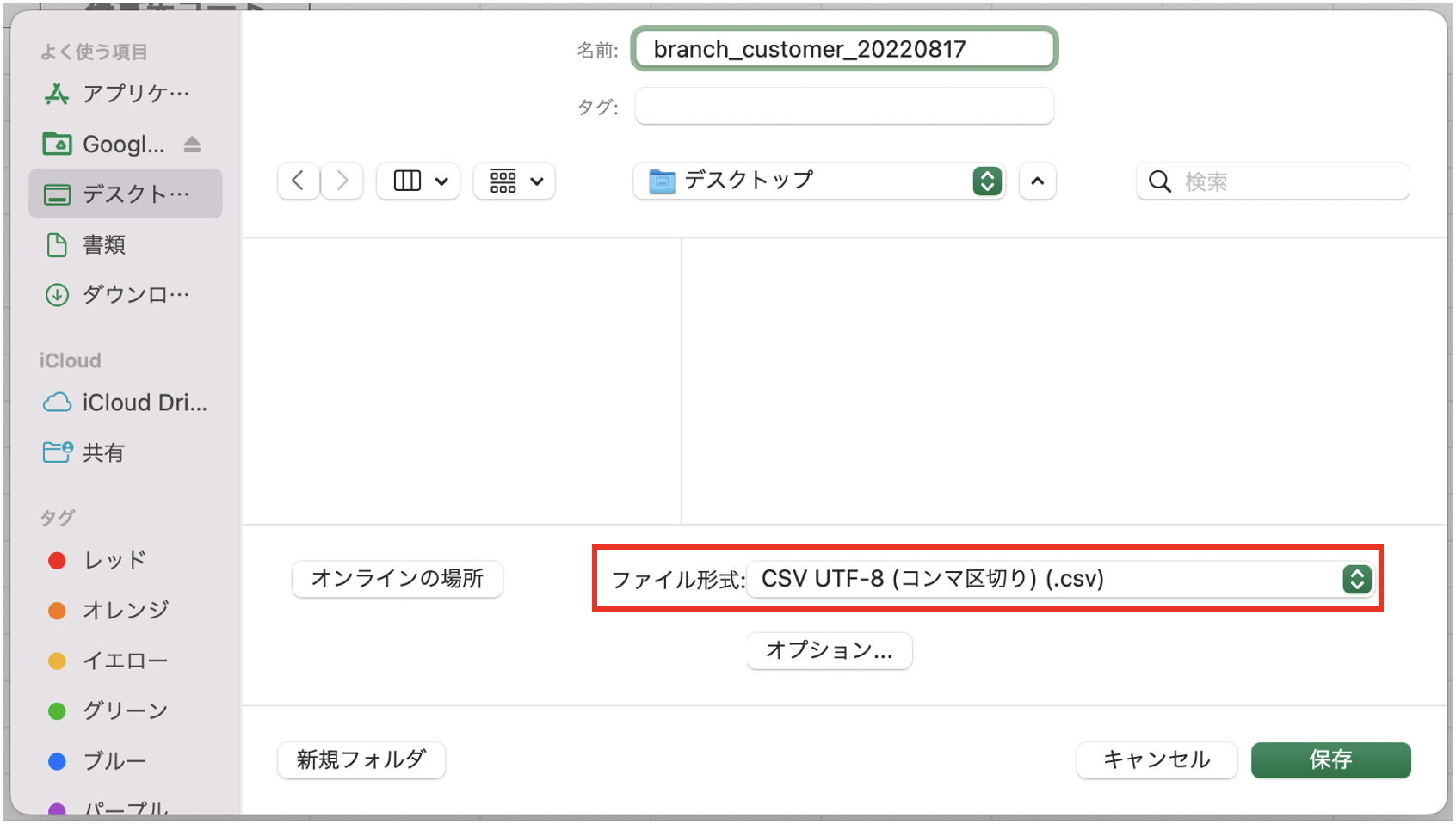Select 書類 in the sidebar
The height and width of the screenshot is (824, 1456).
(126, 245)
